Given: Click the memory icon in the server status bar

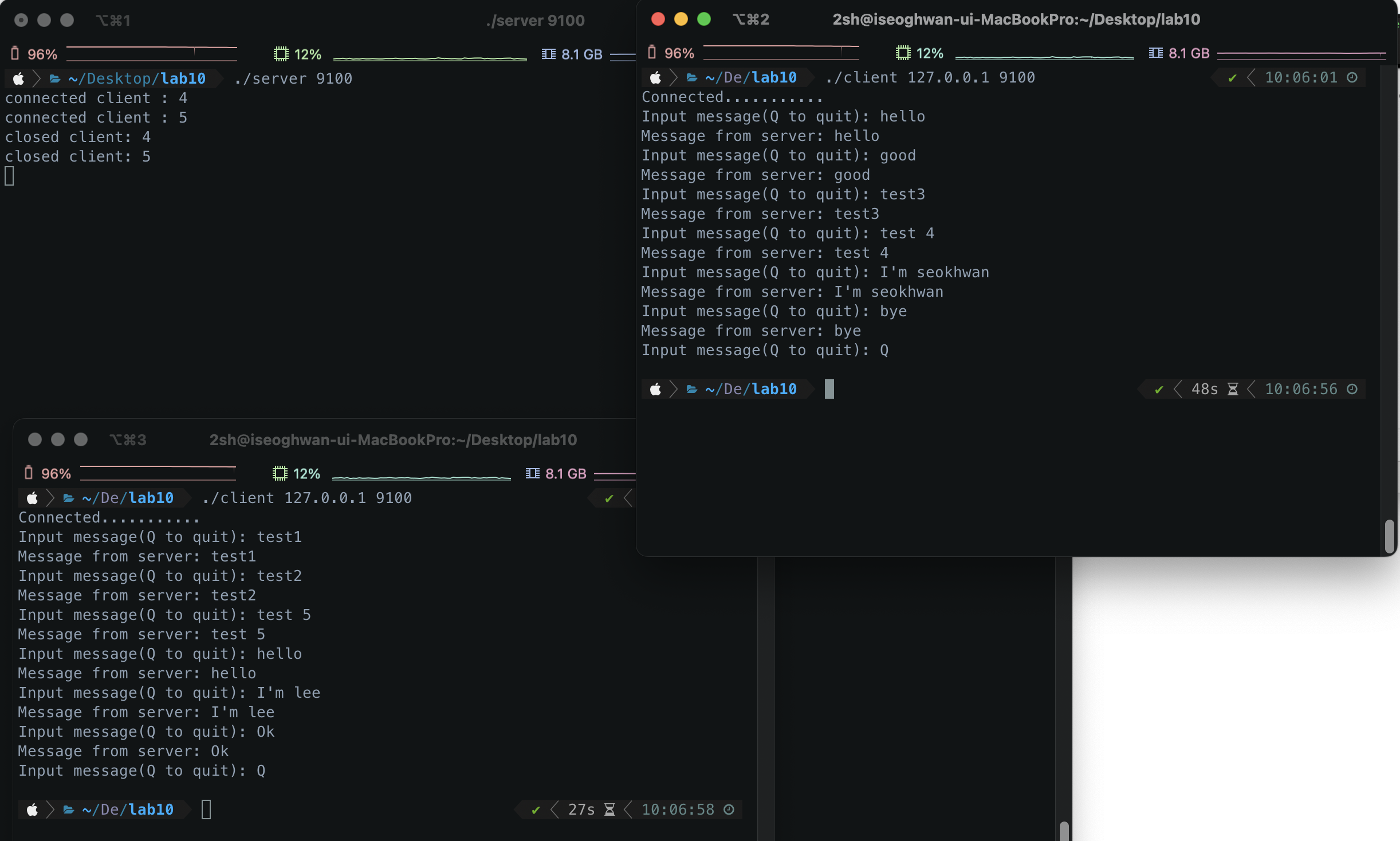Looking at the screenshot, I should coord(548,54).
